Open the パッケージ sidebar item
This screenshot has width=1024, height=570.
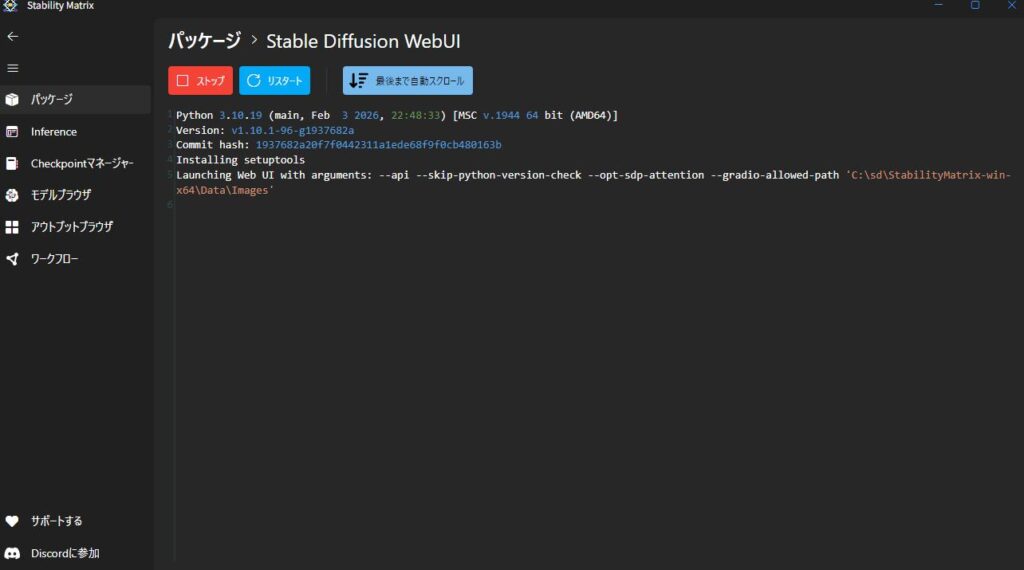76,100
